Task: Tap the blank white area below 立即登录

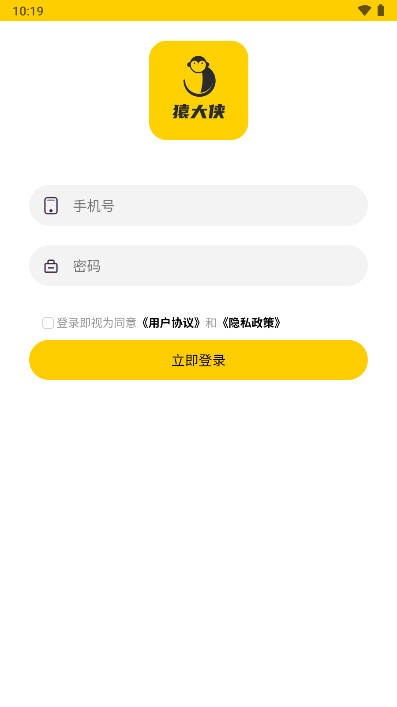Action: coord(198,541)
